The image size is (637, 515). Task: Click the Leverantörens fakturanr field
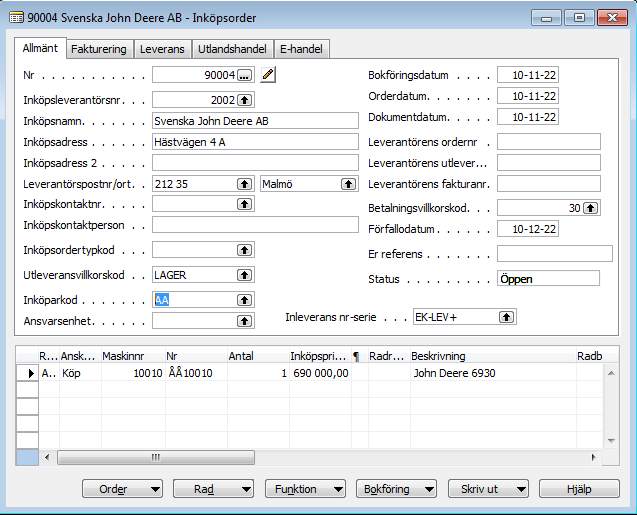(548, 184)
